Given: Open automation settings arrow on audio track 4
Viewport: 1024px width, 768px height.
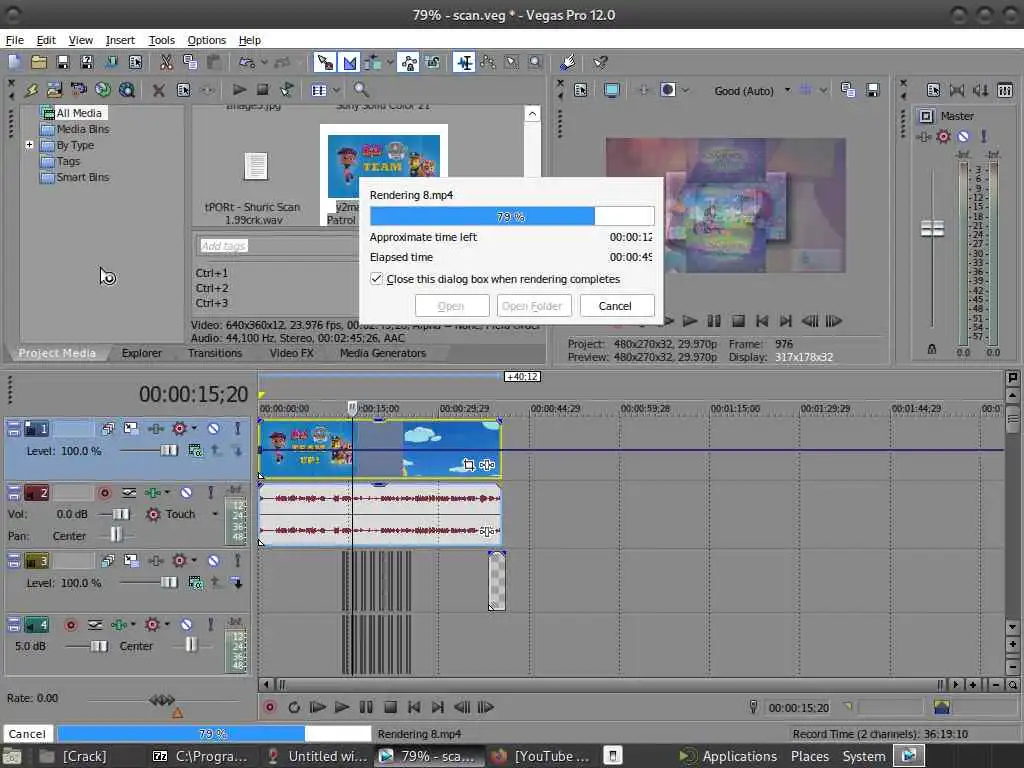Looking at the screenshot, I should 167,625.
